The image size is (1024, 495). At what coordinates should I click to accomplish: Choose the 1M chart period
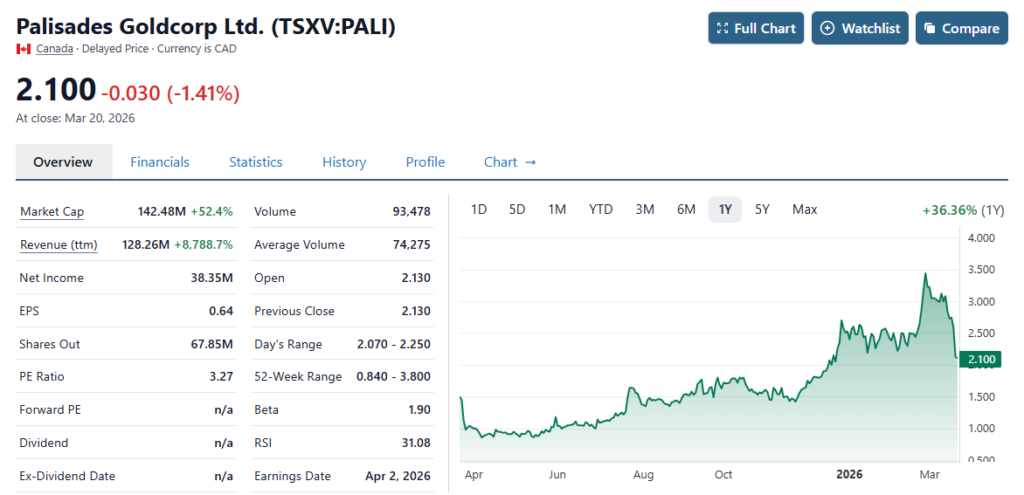coord(557,209)
